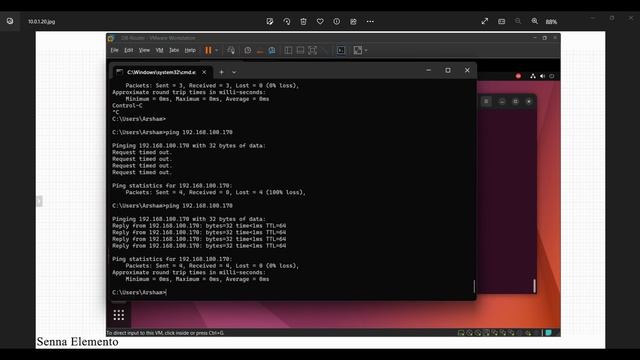Image resolution: width=640 pixels, height=360 pixels.
Task: Click the command prompt line C:\Users\Arsham>
Action: pyautogui.click(x=139, y=292)
